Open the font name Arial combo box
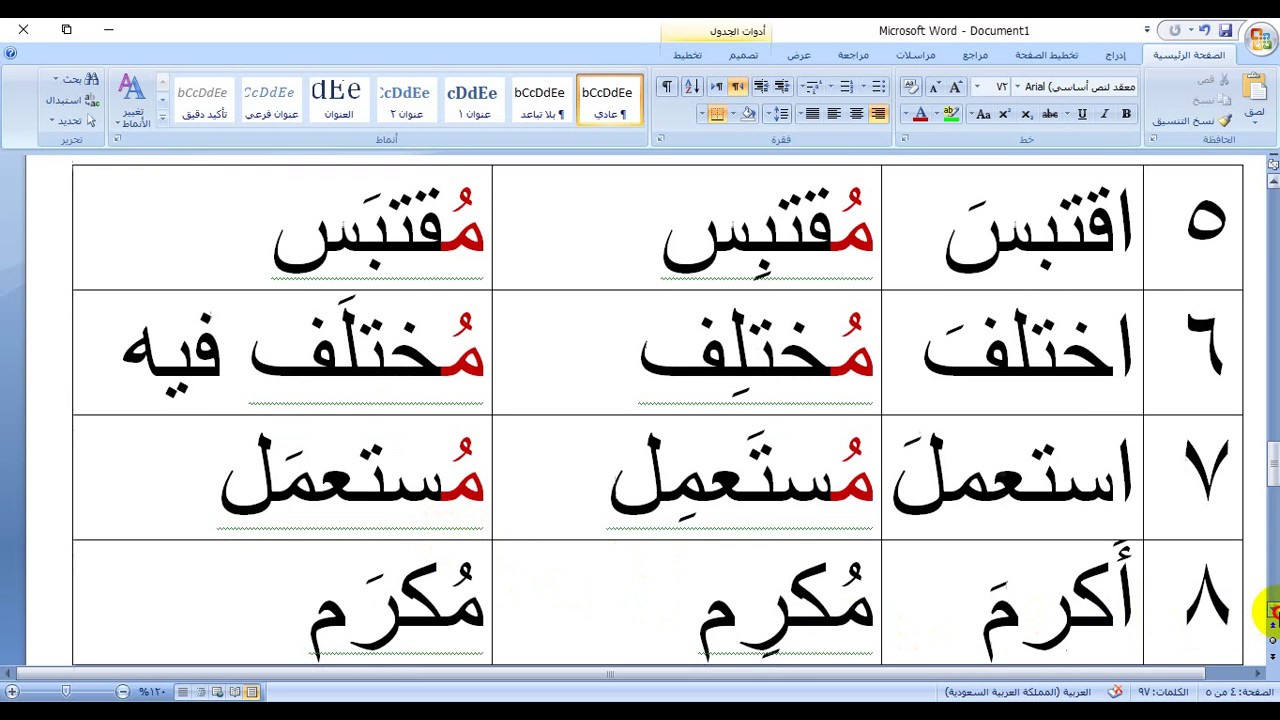 click(x=1075, y=87)
